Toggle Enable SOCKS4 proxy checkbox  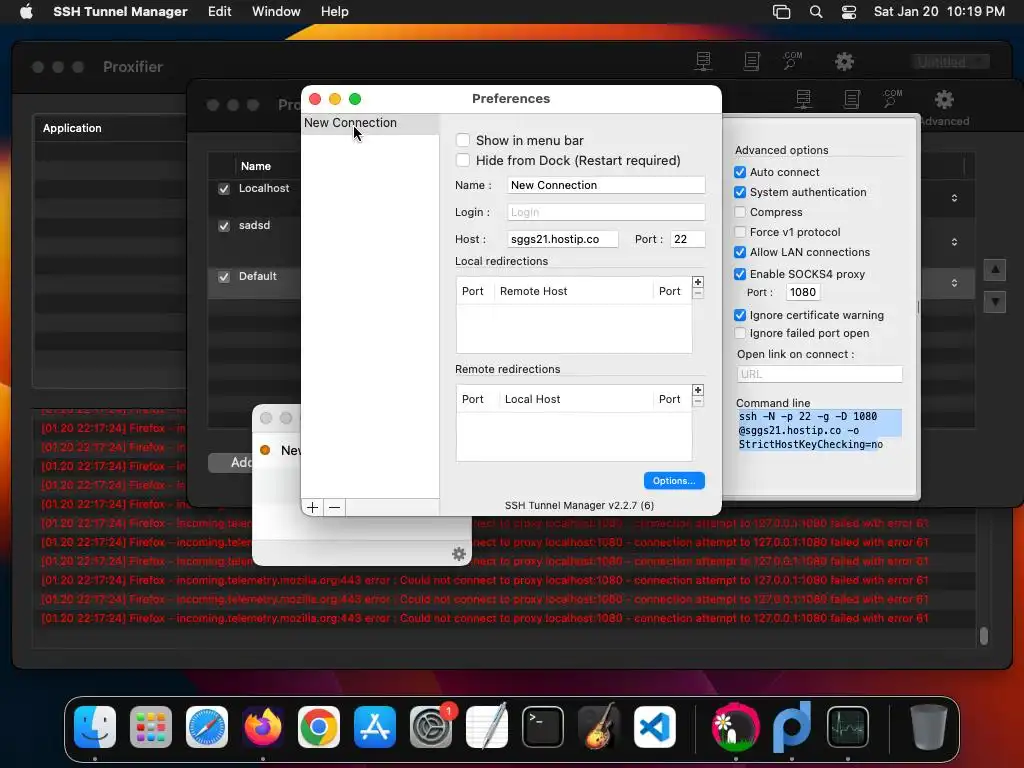[x=740, y=274]
